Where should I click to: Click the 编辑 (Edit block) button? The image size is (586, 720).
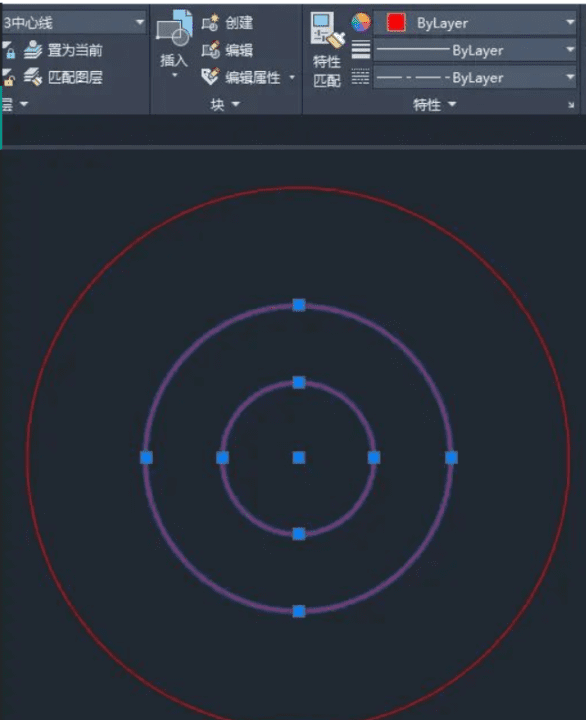click(x=227, y=50)
